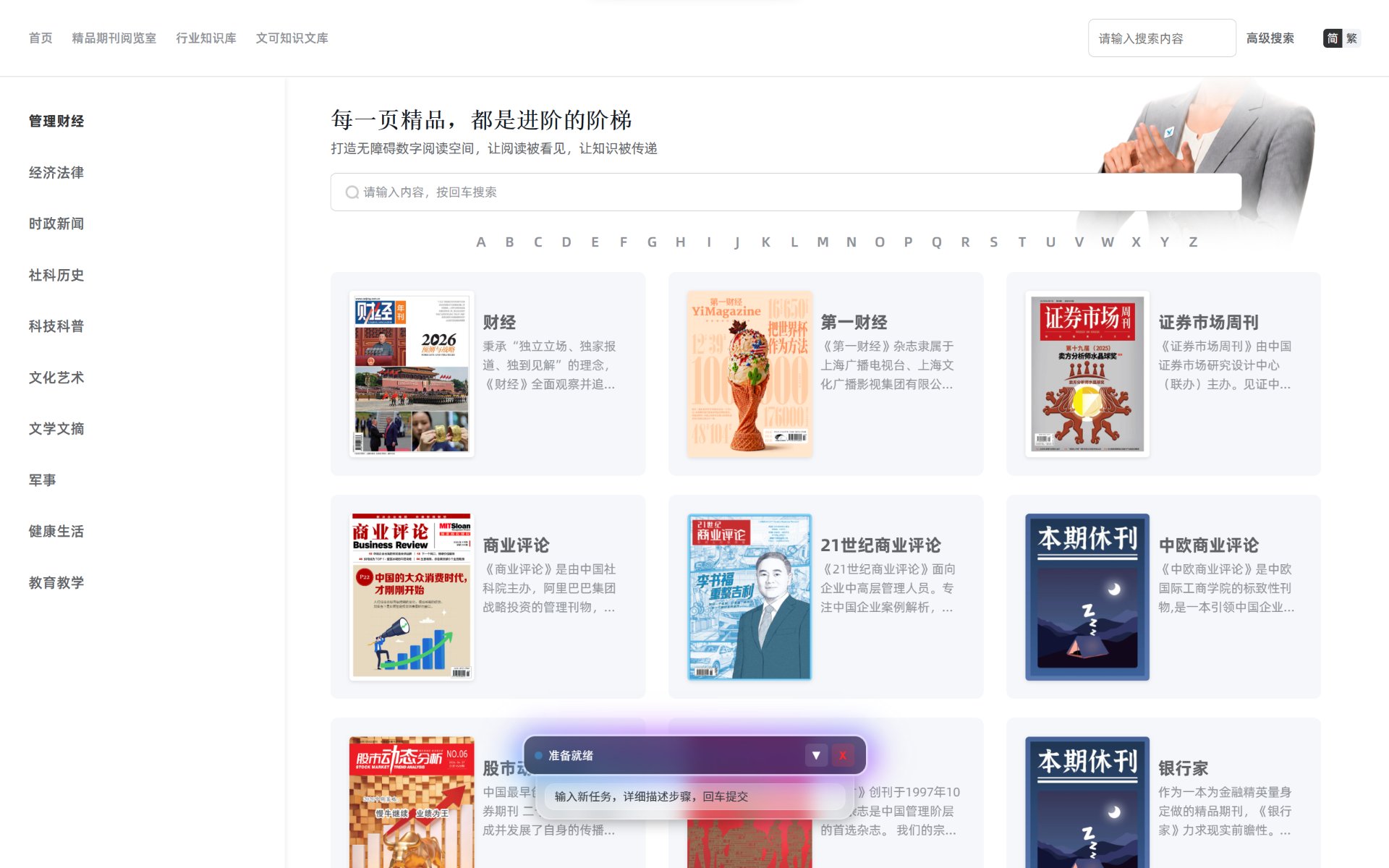Select 健康生活 category in sidebar
The height and width of the screenshot is (868, 1389).
56,532
